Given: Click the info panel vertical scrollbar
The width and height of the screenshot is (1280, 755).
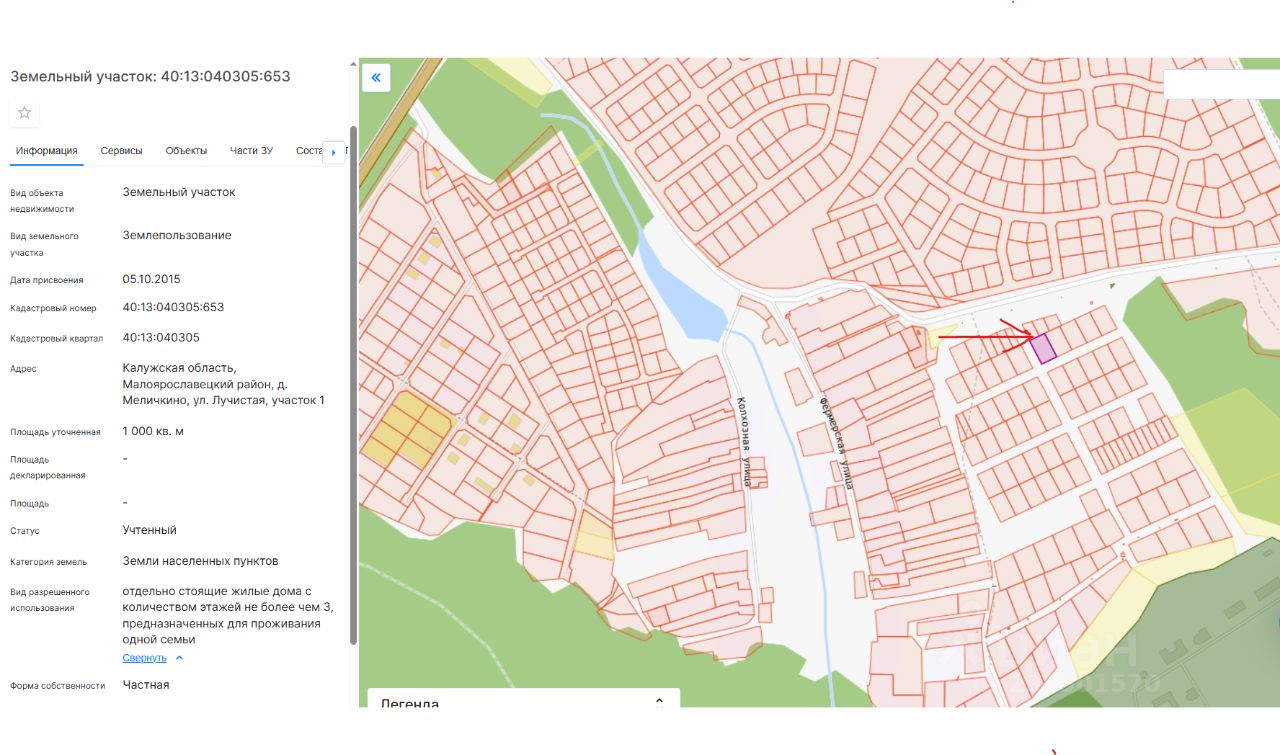Looking at the screenshot, I should (353, 385).
